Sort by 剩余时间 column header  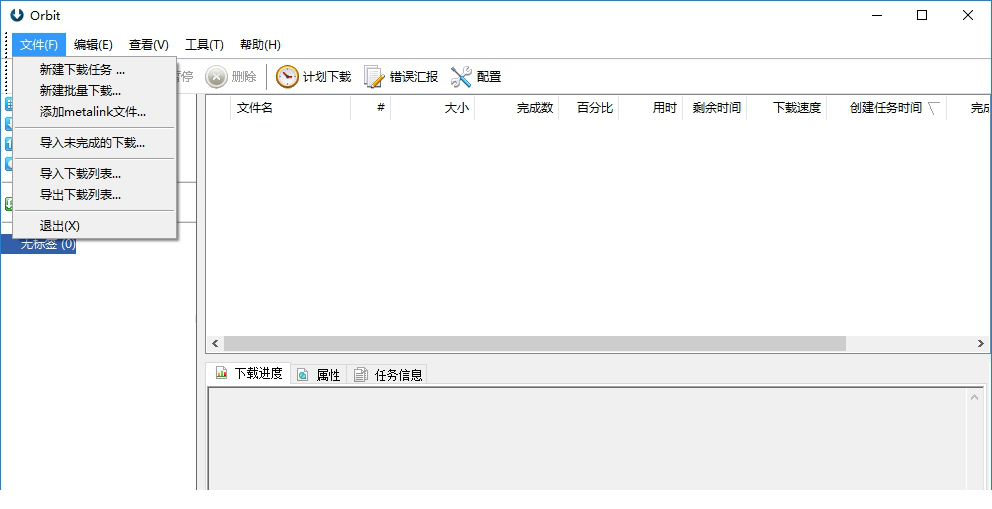click(x=715, y=107)
